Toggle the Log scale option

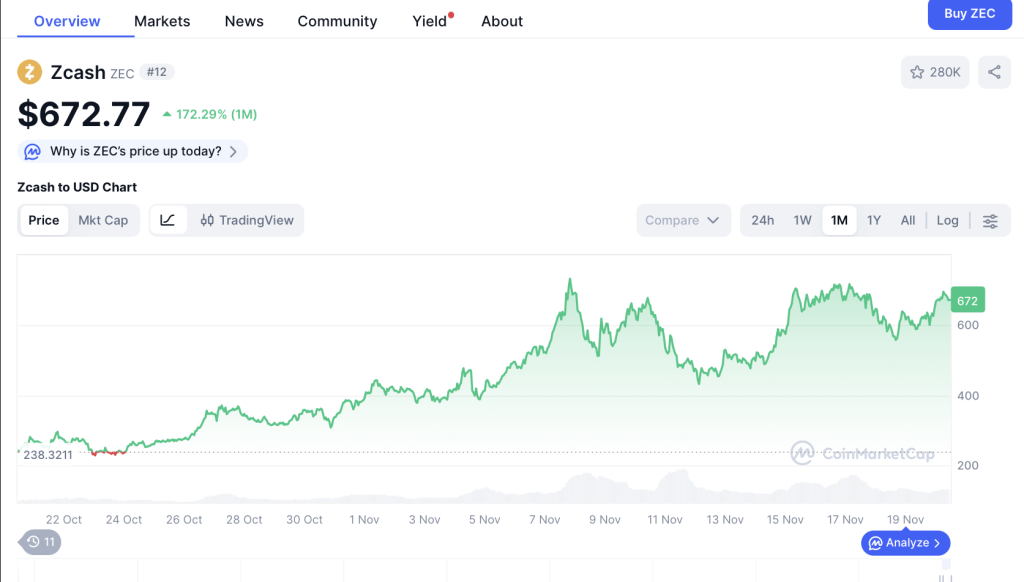947,220
